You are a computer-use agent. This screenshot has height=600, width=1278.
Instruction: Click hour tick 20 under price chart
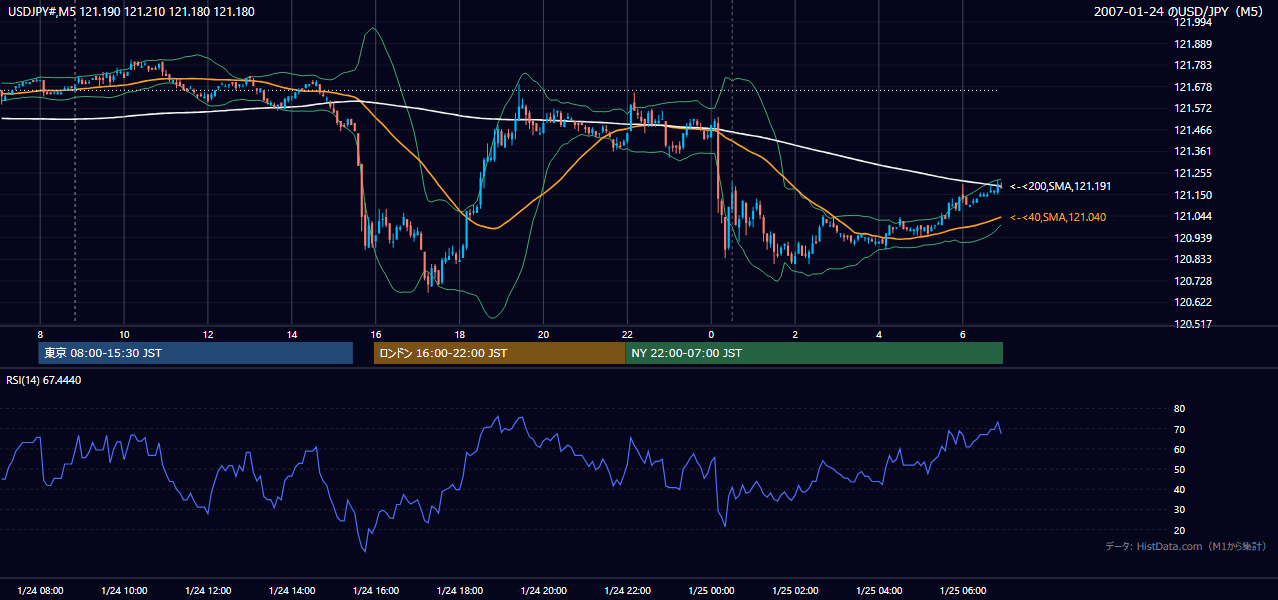pos(543,334)
